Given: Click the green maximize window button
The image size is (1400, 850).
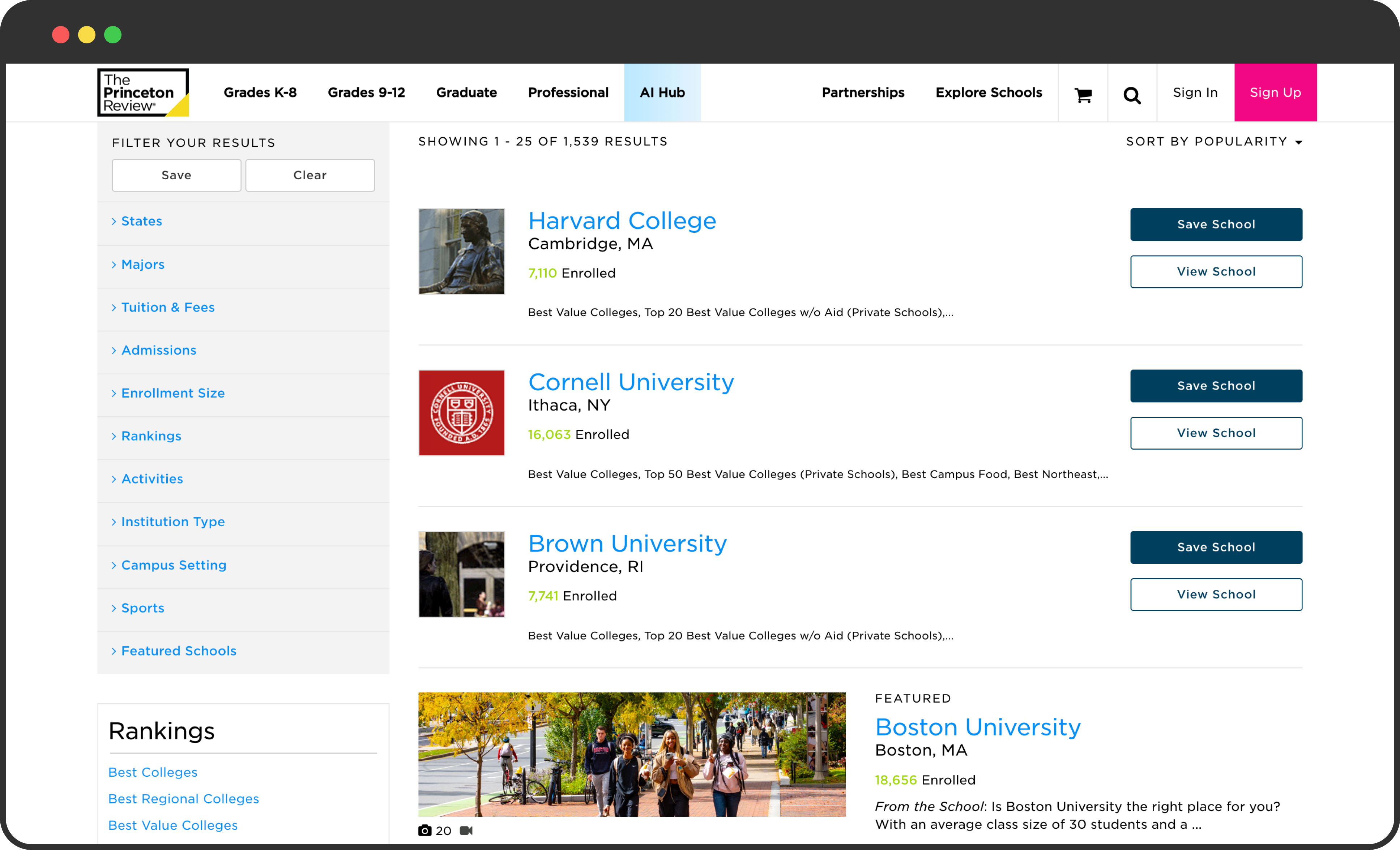Looking at the screenshot, I should pyautogui.click(x=113, y=35).
